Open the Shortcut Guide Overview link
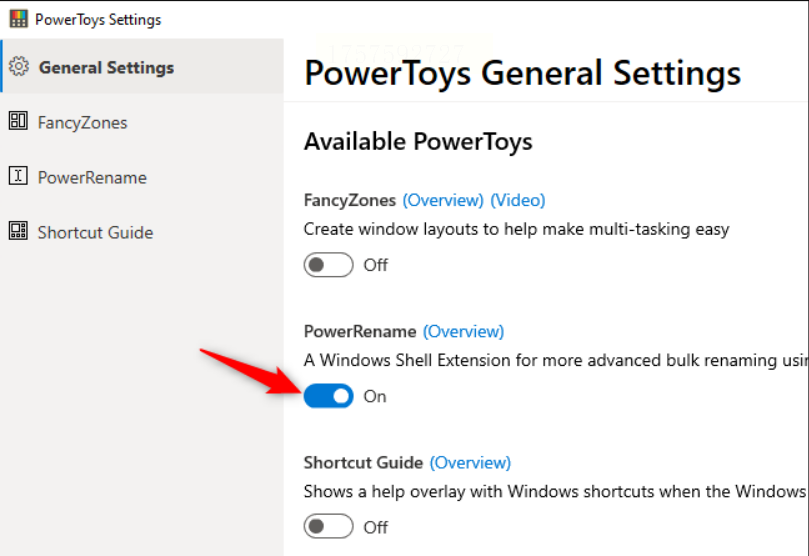This screenshot has height=556, width=809. tap(471, 463)
